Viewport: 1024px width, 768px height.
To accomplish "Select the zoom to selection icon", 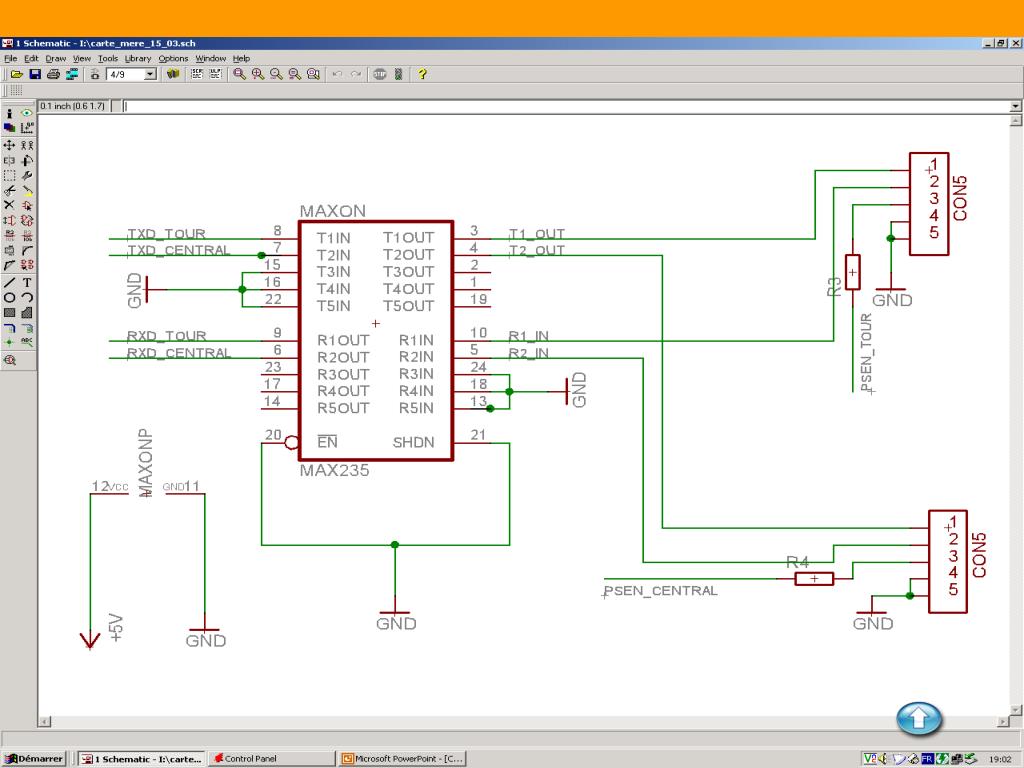I will (313, 74).
